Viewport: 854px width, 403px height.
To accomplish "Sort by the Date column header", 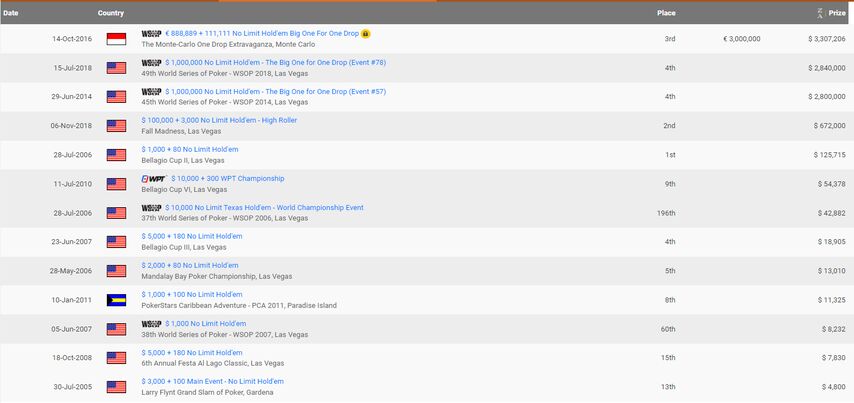I will (x=11, y=13).
